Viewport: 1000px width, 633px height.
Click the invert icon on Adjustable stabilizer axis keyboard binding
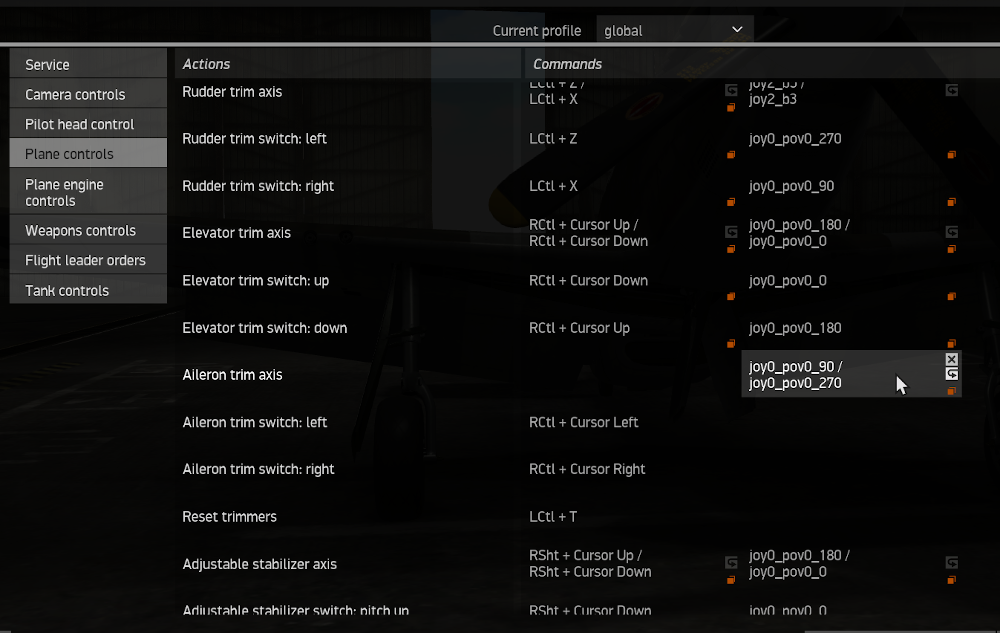[731, 563]
